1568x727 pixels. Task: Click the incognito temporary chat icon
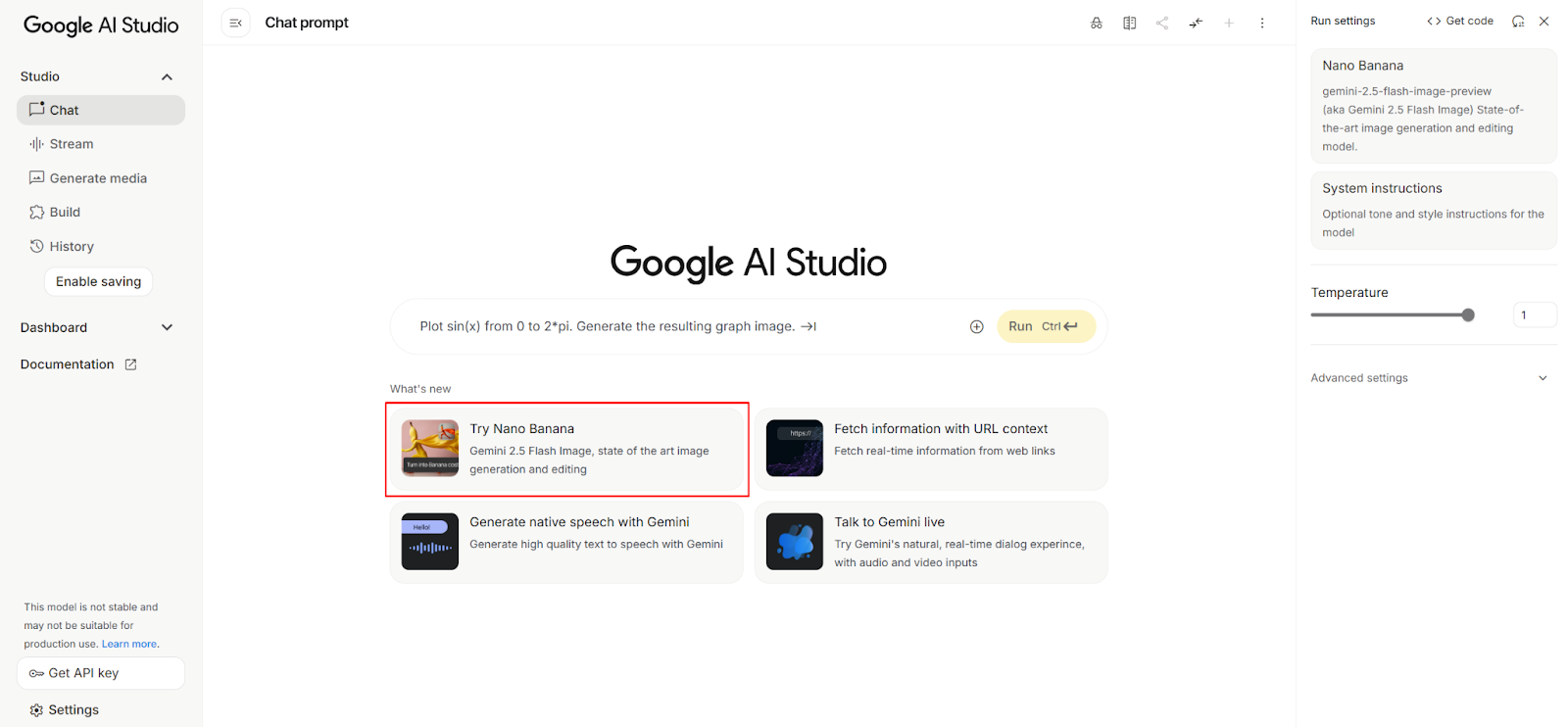pos(1097,23)
